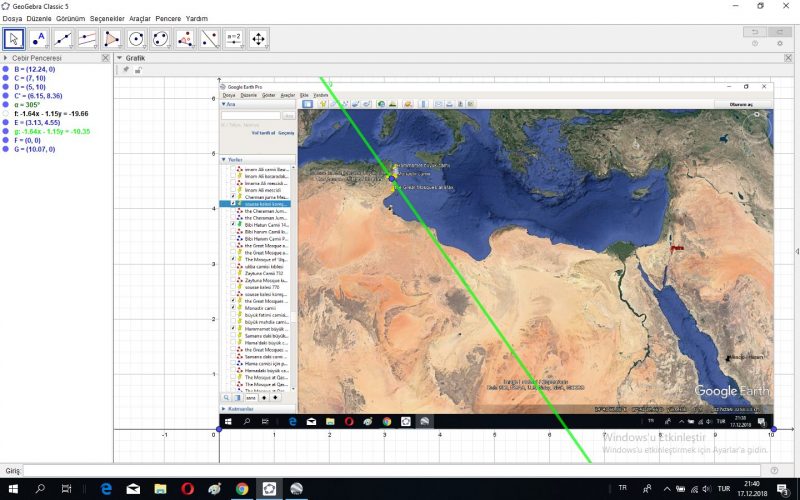
Task: Select the Ellipse conic tool
Action: point(161,39)
